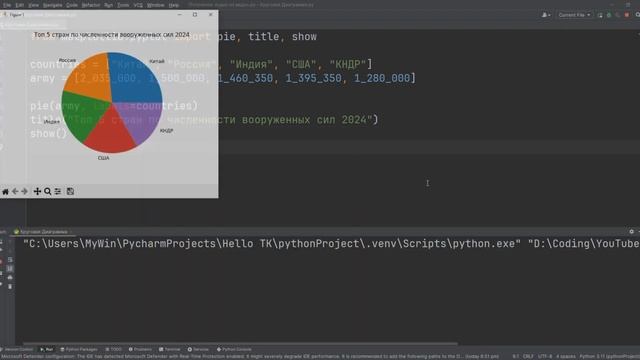Open the Window menu
The width and height of the screenshot is (640, 360).
(155, 5)
